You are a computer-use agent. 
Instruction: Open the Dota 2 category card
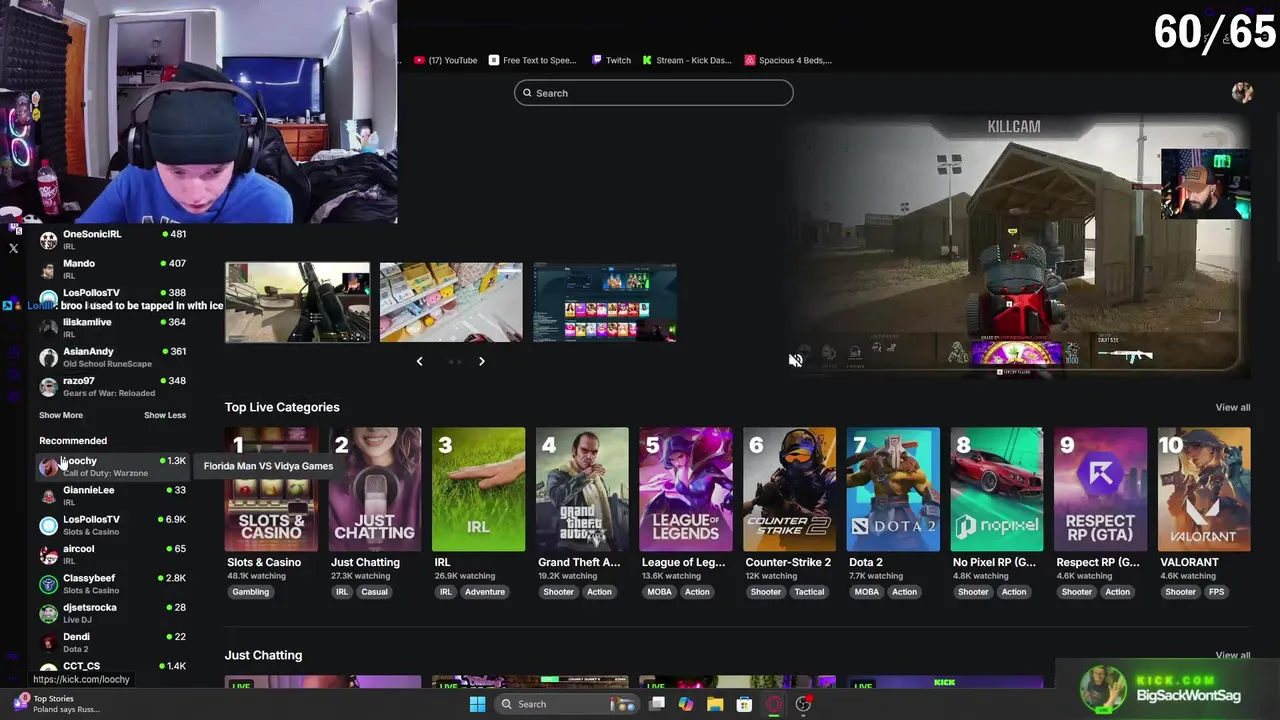(893, 490)
